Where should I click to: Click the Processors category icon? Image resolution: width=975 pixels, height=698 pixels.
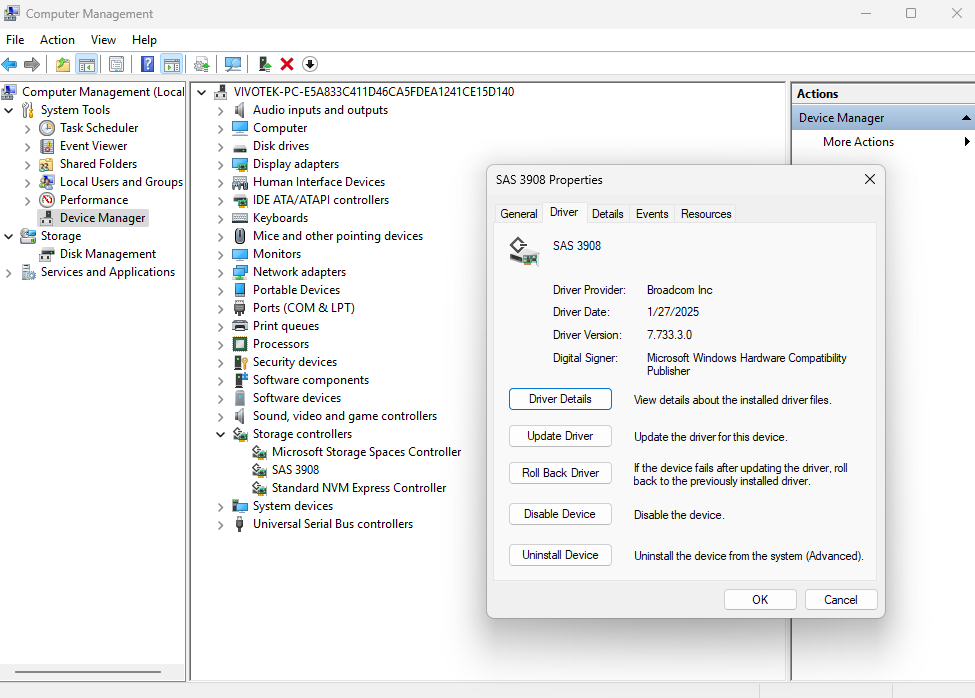point(240,344)
